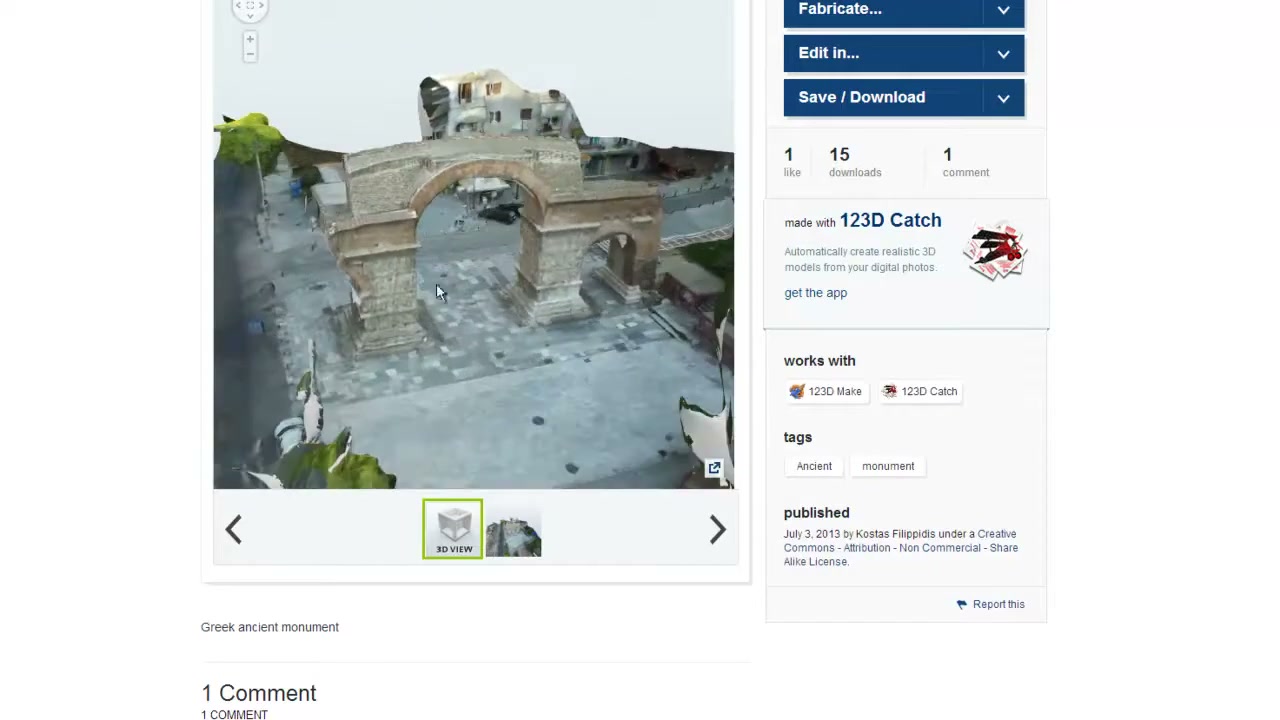Select the 3D VIEW thumbnail
1280x720 pixels.
[x=453, y=528]
